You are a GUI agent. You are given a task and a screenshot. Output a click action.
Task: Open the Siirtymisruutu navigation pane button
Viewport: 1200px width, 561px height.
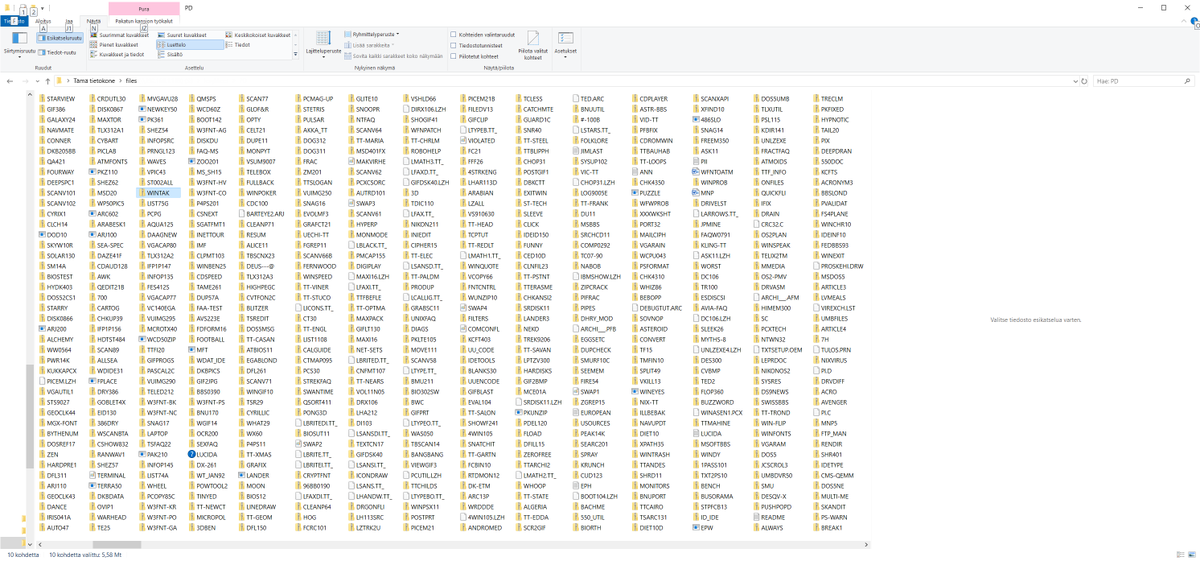[x=18, y=43]
